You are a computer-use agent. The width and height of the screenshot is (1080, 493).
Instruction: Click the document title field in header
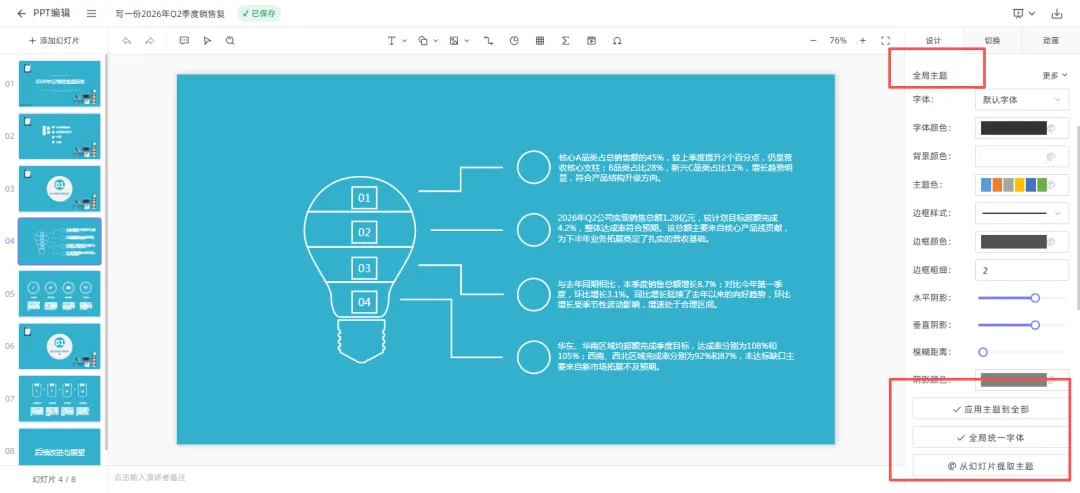(x=170, y=13)
